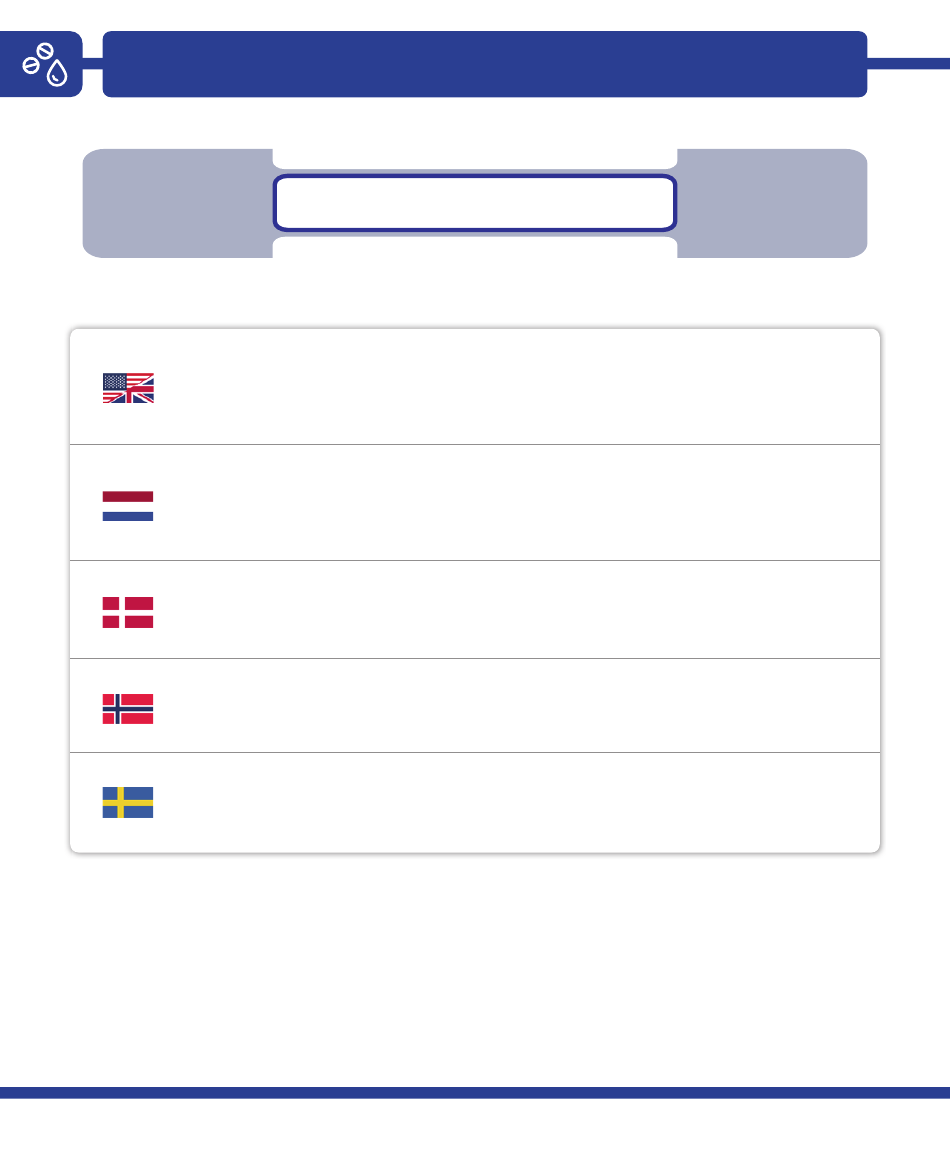The width and height of the screenshot is (950, 1157).
Task: Click the blue footer bar
Action: 475,1093
